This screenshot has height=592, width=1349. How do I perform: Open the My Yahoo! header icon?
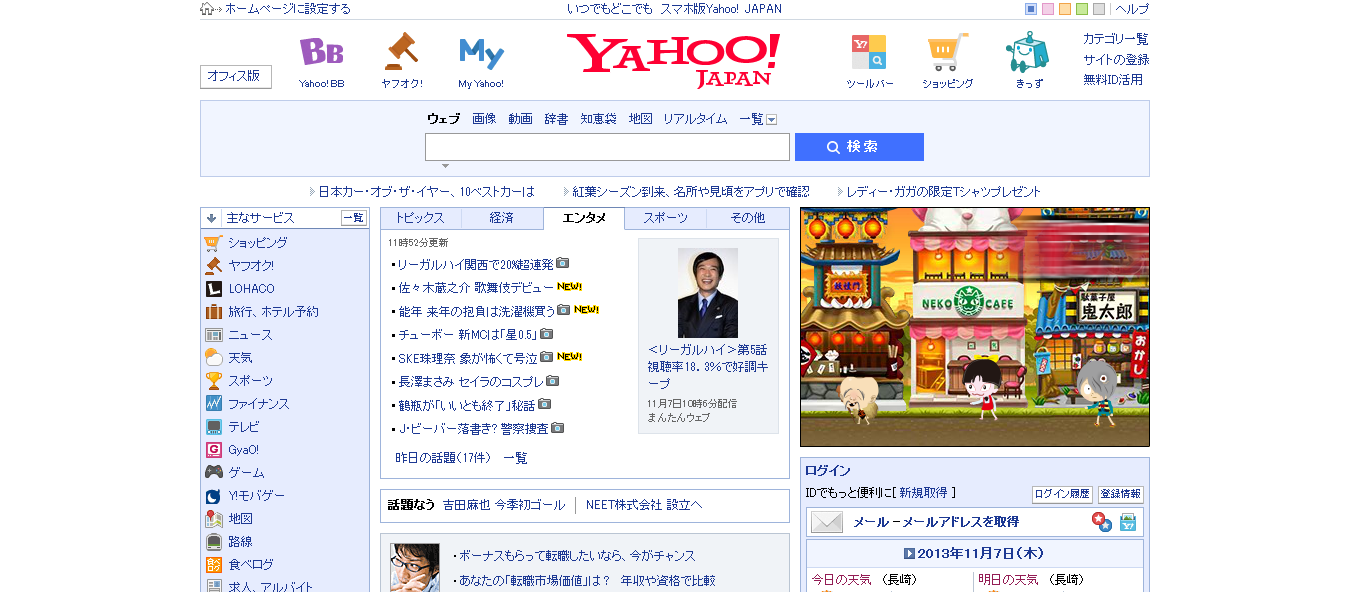(481, 53)
